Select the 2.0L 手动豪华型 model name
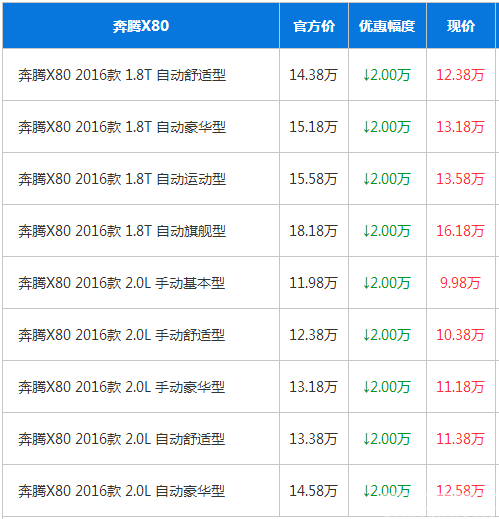The image size is (499, 519). click(x=122, y=387)
